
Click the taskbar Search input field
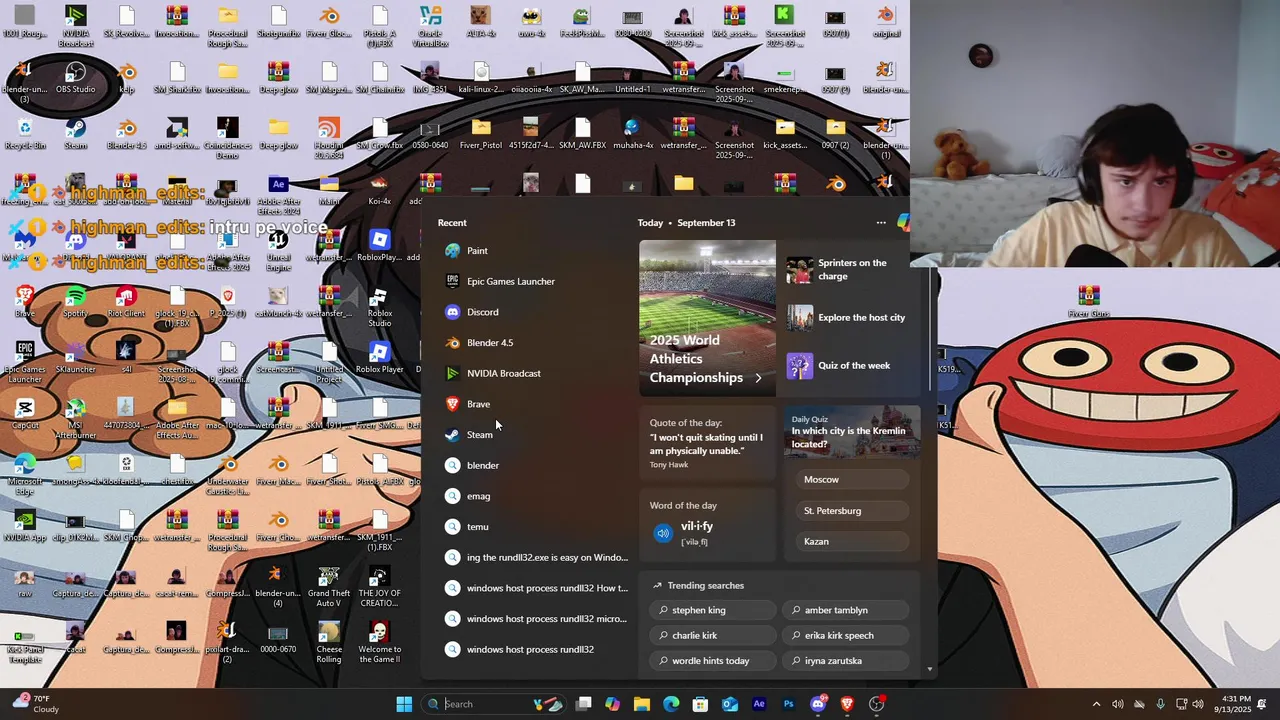pyautogui.click(x=494, y=704)
